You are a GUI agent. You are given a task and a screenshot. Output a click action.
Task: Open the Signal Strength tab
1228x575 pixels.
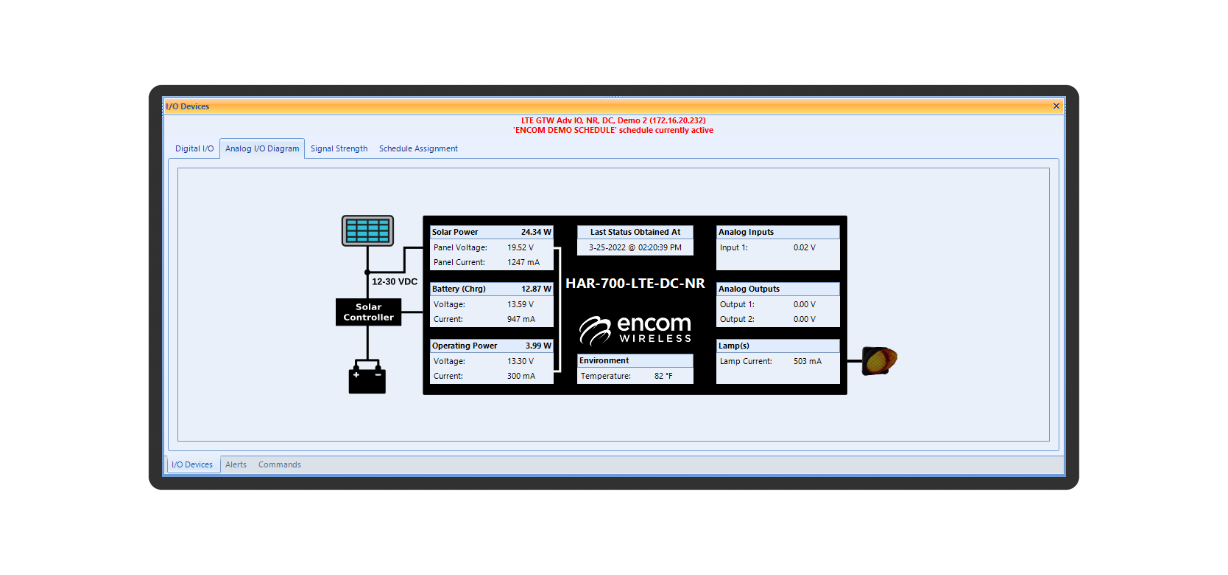coord(338,149)
